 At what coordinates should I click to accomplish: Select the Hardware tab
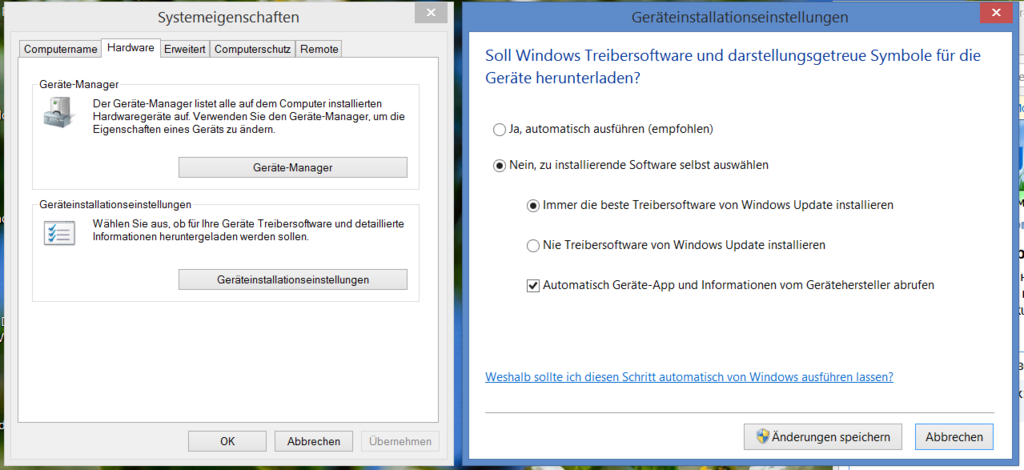(x=131, y=48)
